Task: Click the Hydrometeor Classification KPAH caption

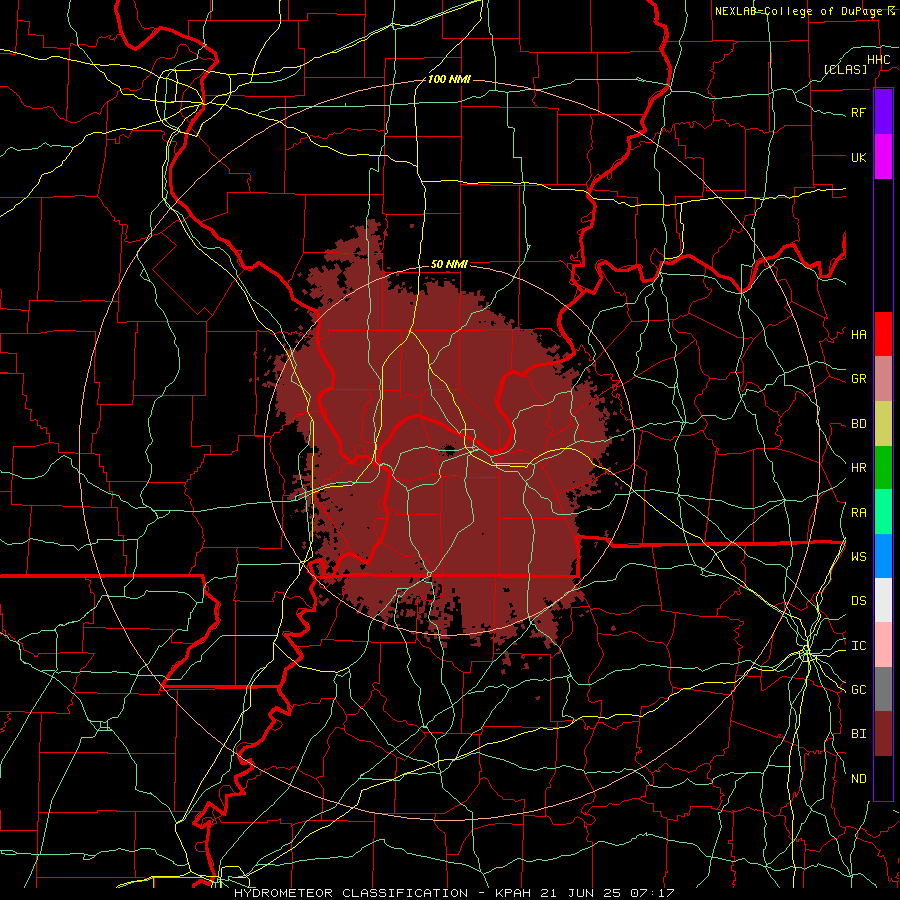Action: tap(453, 893)
